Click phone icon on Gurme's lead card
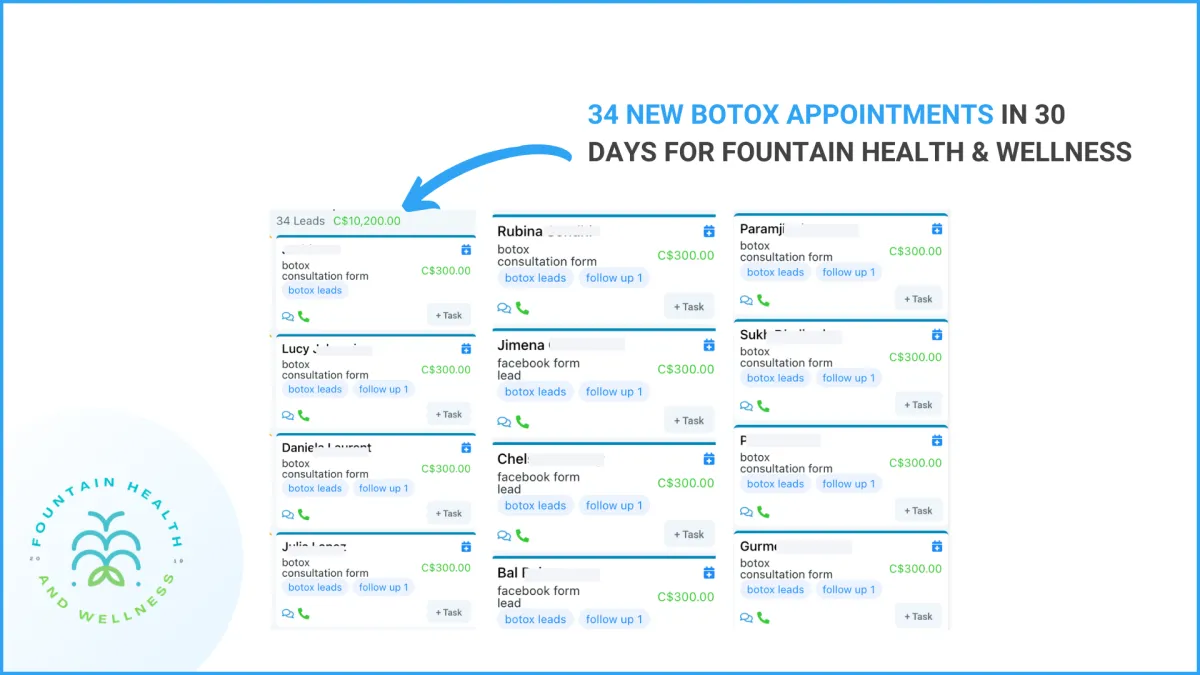This screenshot has width=1200, height=675. tap(763, 618)
